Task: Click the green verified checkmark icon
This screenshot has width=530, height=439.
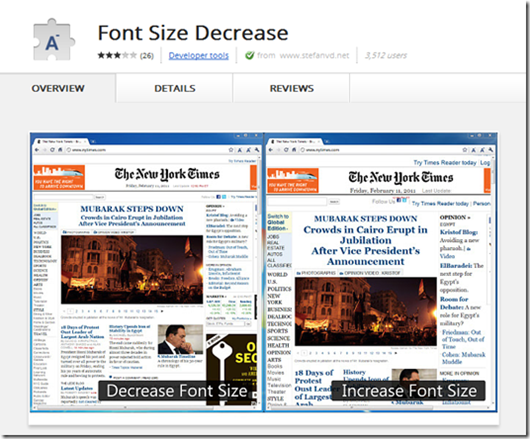Action: pos(250,55)
